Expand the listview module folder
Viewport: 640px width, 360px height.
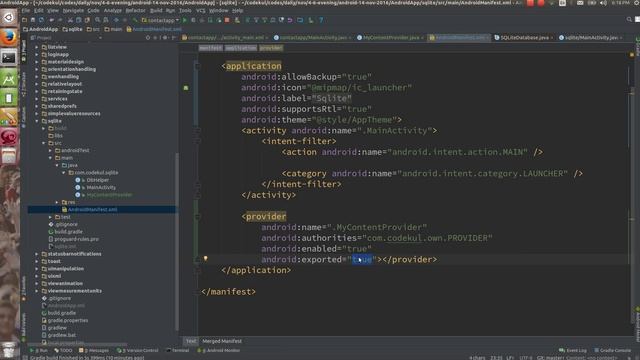[36, 47]
